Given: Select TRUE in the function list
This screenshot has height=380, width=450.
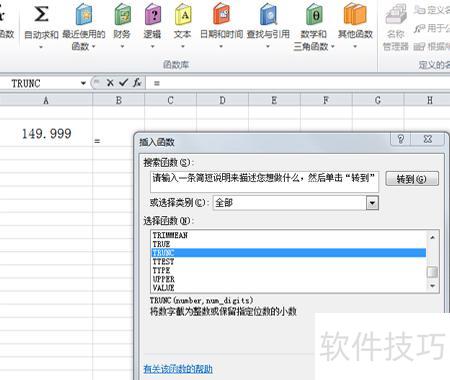Looking at the screenshot, I should click(289, 244).
